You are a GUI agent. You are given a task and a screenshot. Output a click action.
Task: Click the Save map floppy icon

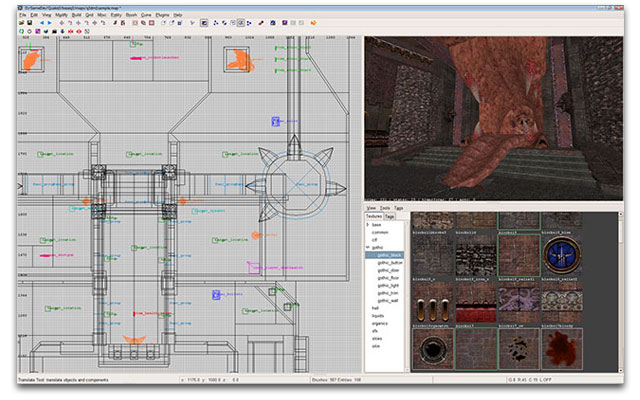[29, 23]
